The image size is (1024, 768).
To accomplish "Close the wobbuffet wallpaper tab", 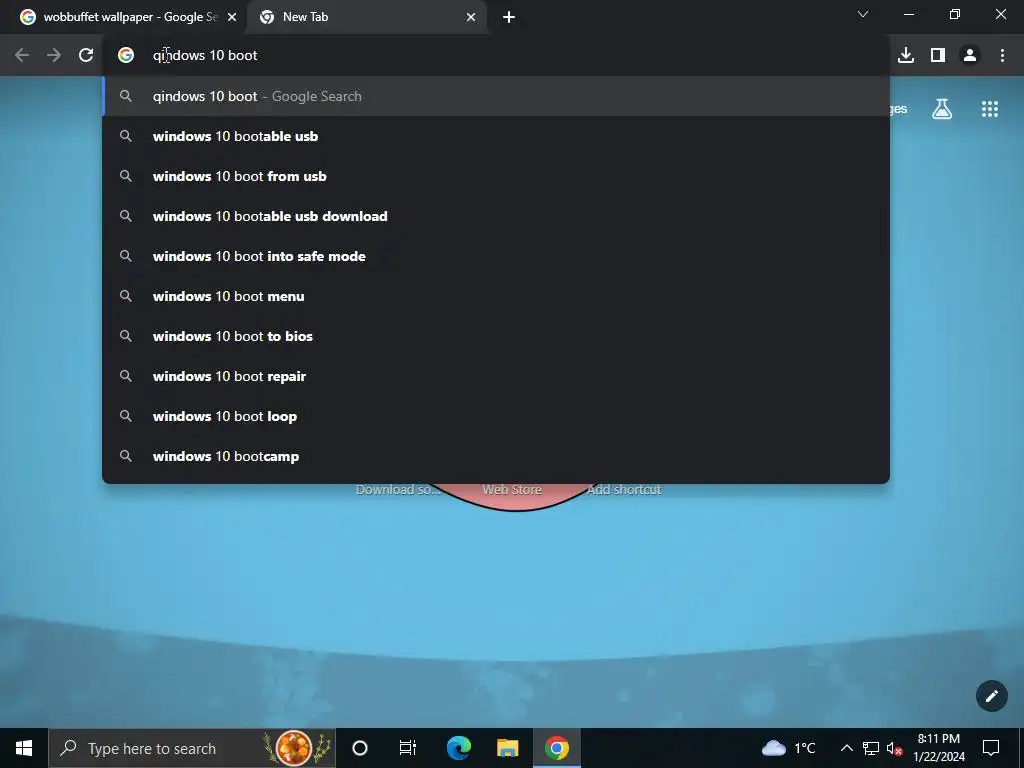I will click(232, 17).
